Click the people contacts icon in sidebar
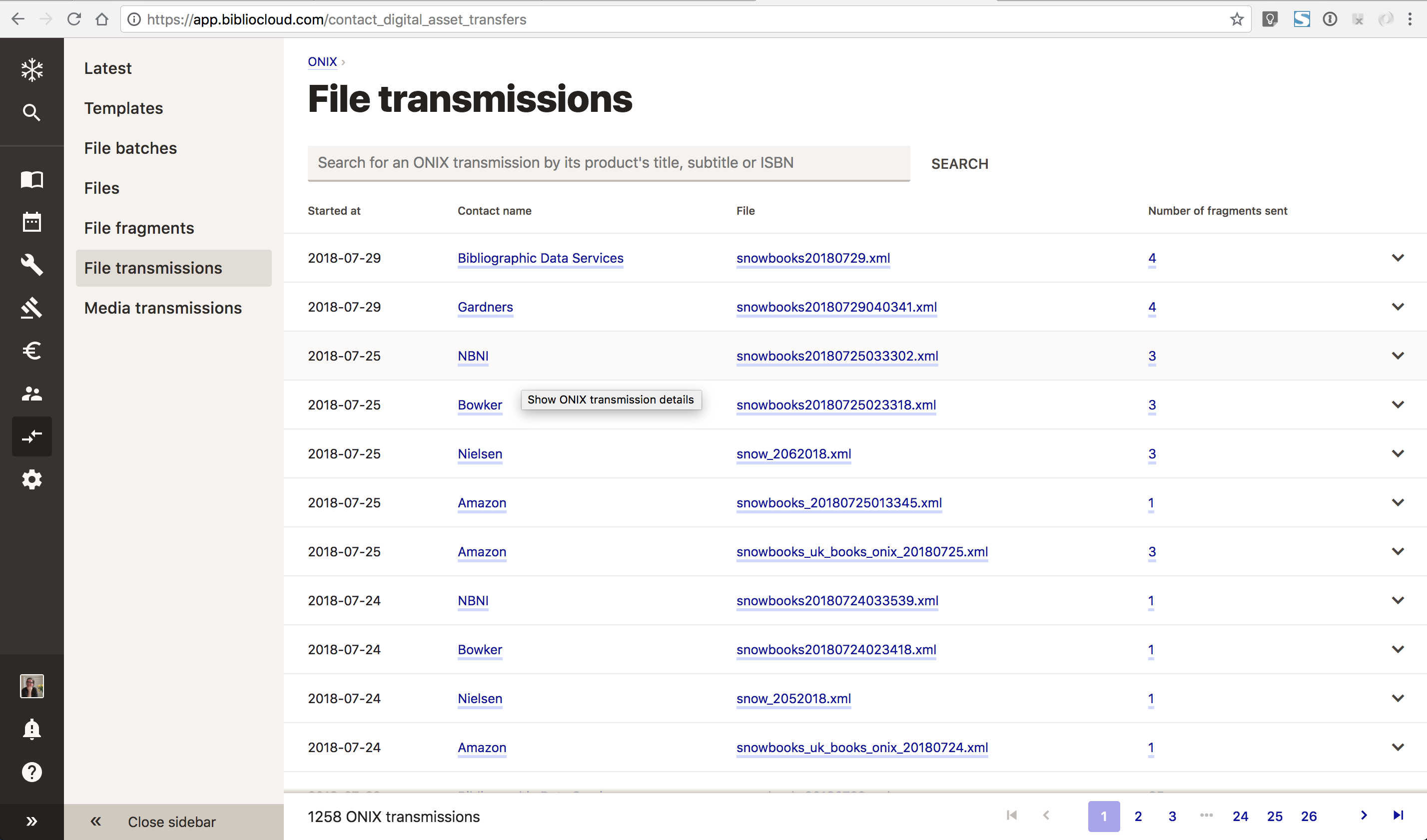This screenshot has height=840, width=1427. coord(31,394)
